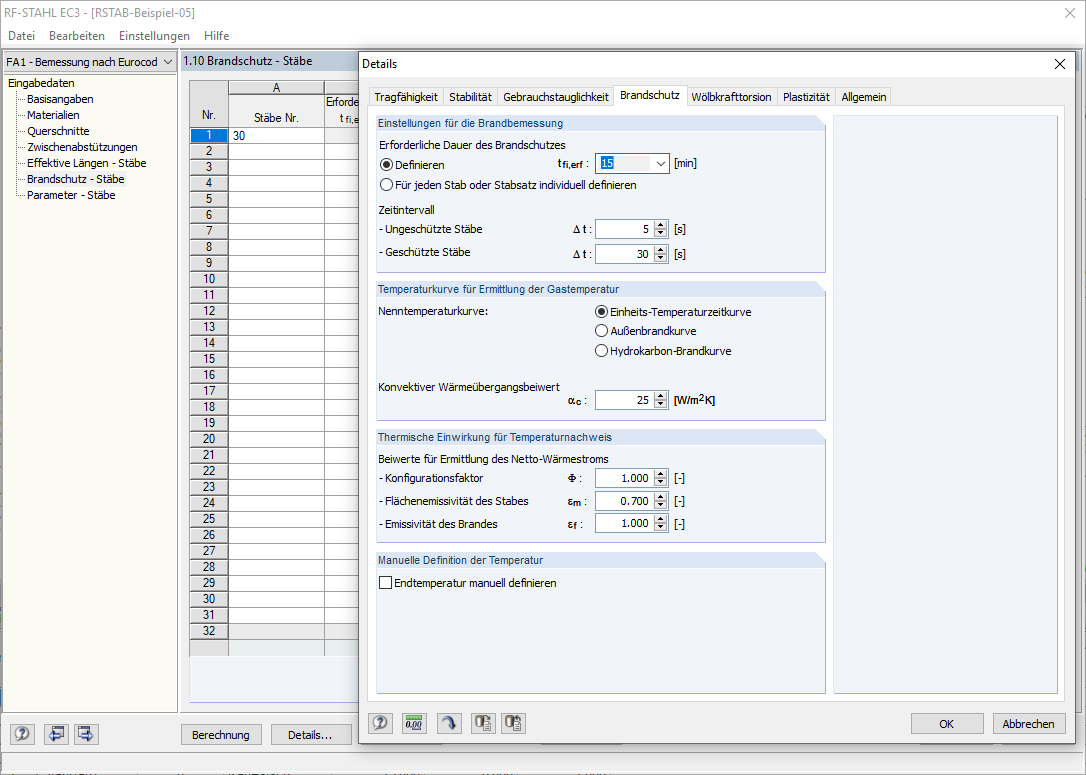1086x775 pixels.
Task: Open Zwischenabstützungen in the tree
Action: pyautogui.click(x=82, y=147)
